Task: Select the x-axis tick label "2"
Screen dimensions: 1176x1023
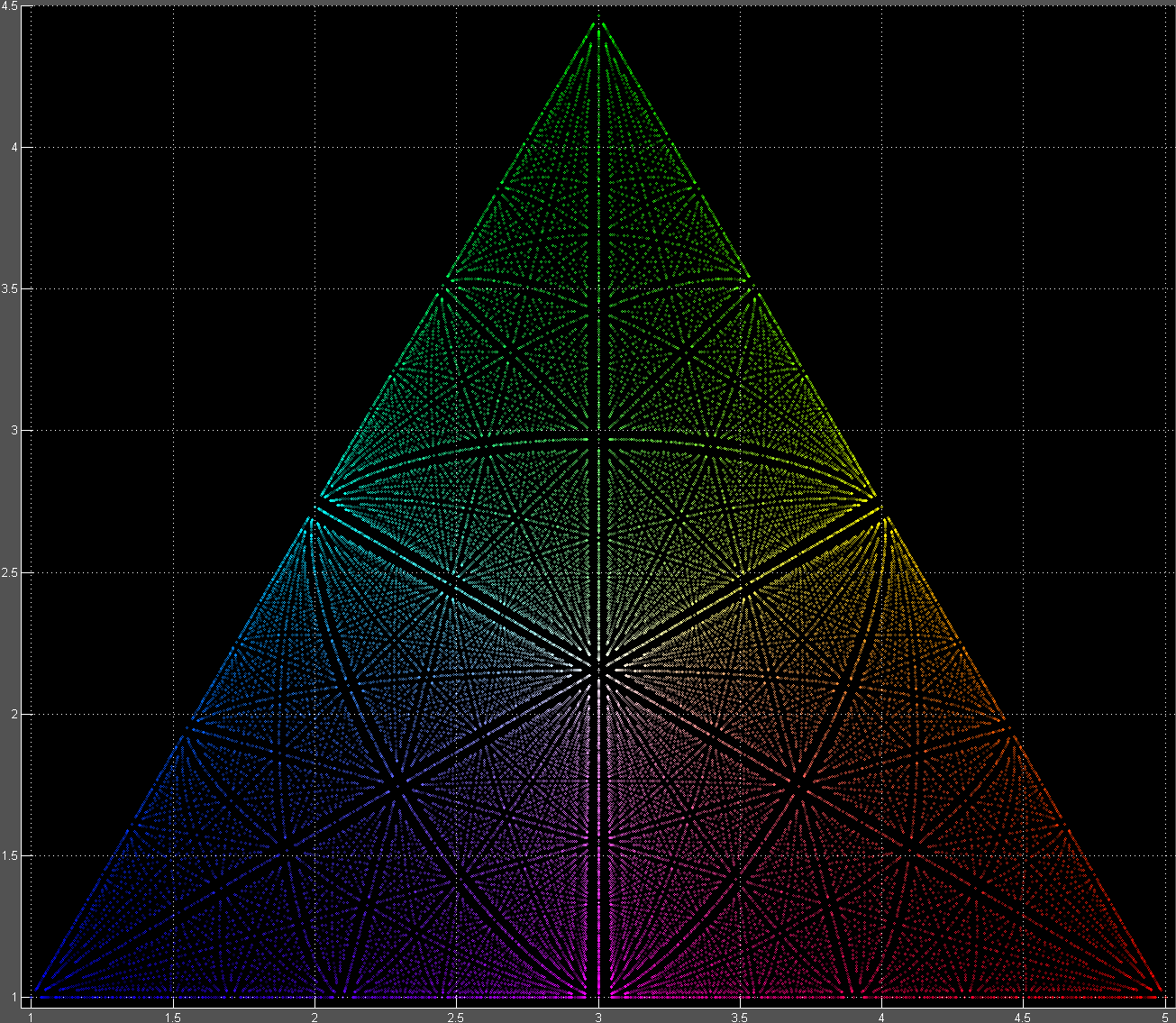Action: click(315, 1016)
